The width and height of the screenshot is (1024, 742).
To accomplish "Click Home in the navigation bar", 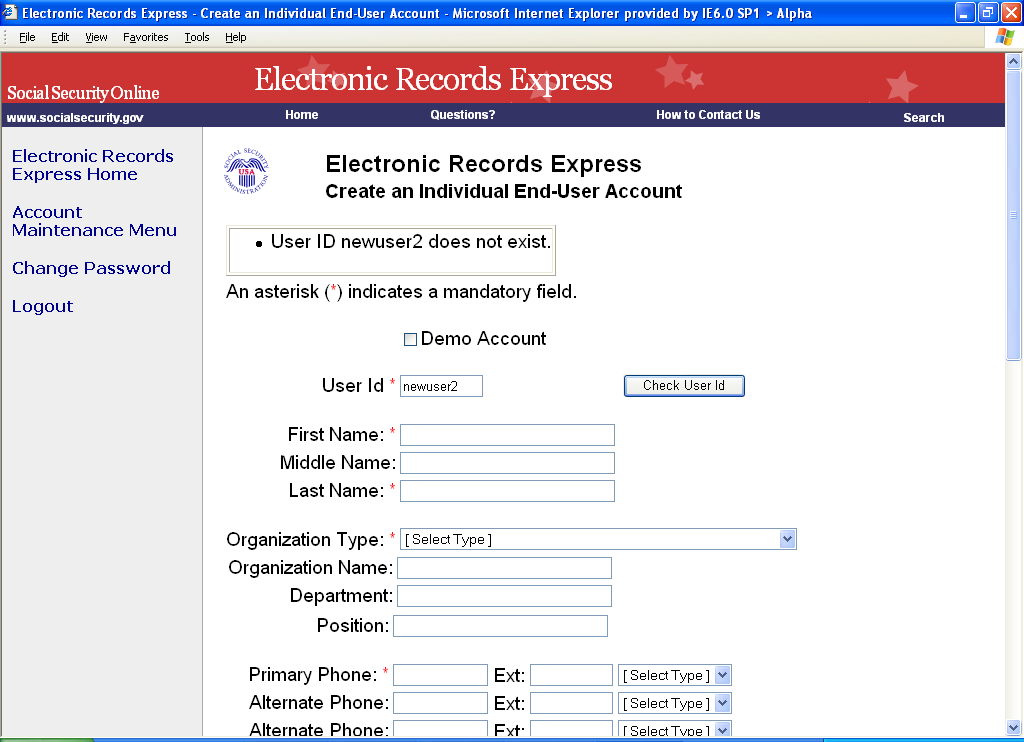I will click(302, 115).
